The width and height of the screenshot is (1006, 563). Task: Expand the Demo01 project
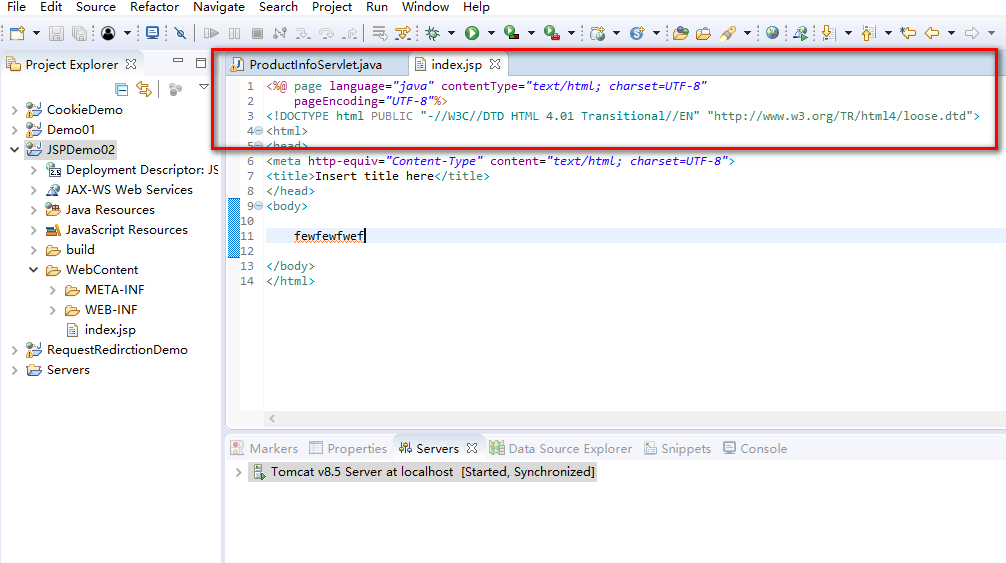(14, 130)
